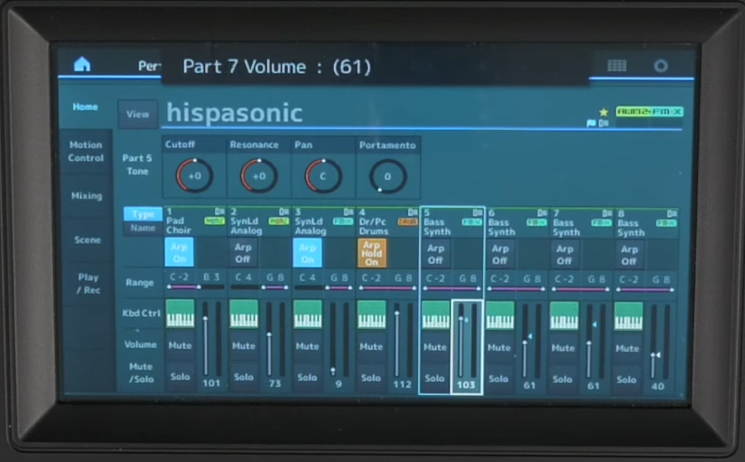Solo Part 6 Bass Synth
745x462 pixels.
point(499,378)
